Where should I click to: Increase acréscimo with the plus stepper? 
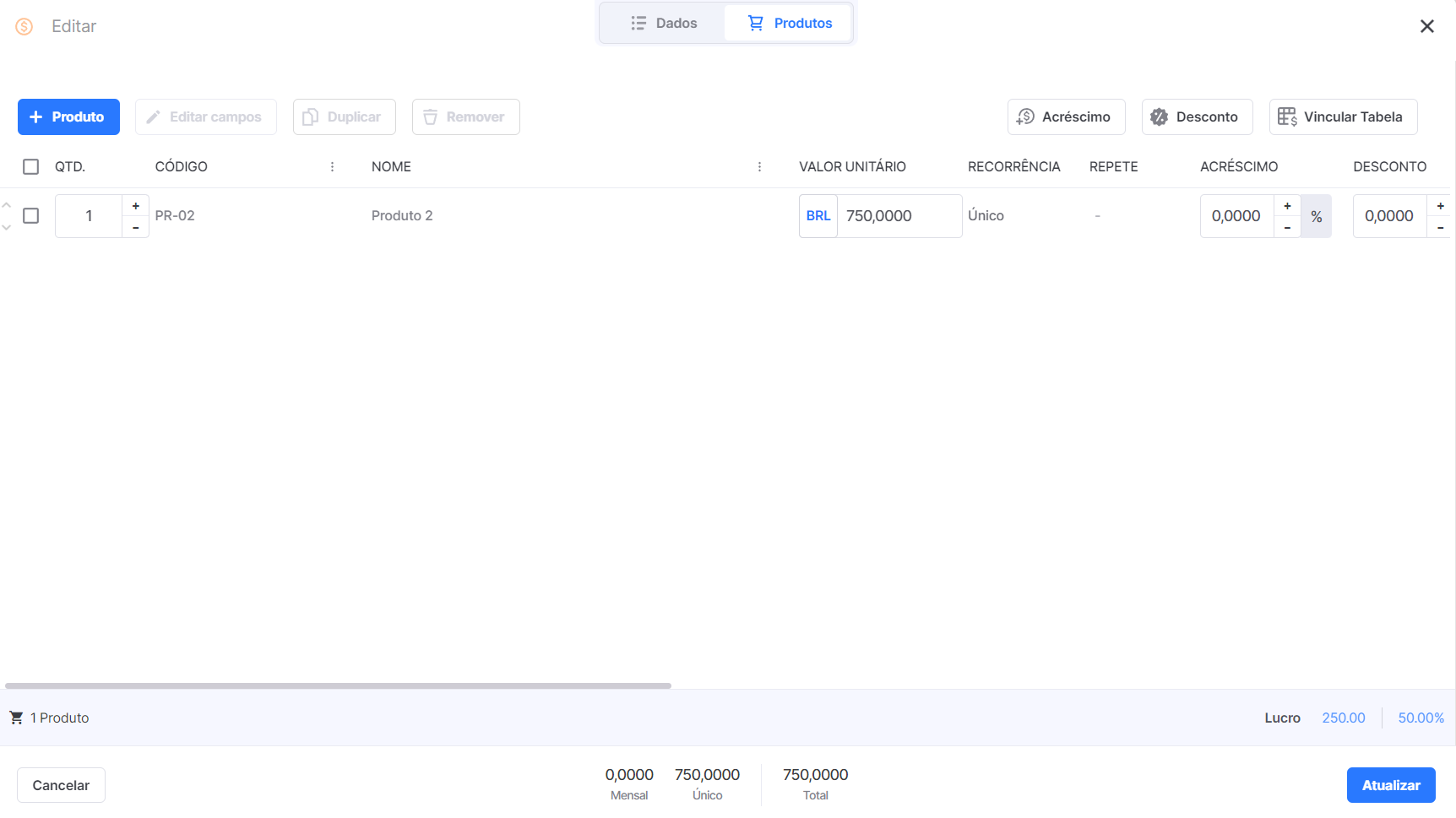[1287, 206]
